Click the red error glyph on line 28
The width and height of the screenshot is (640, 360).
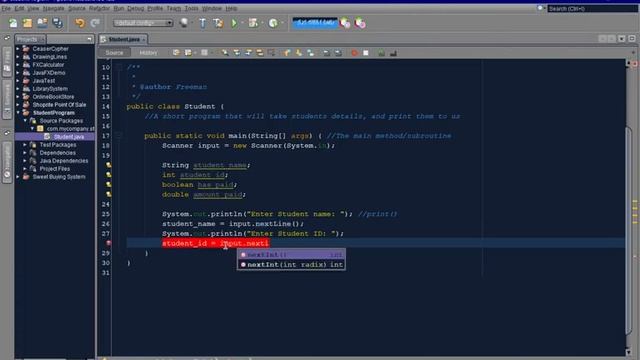tap(109, 243)
